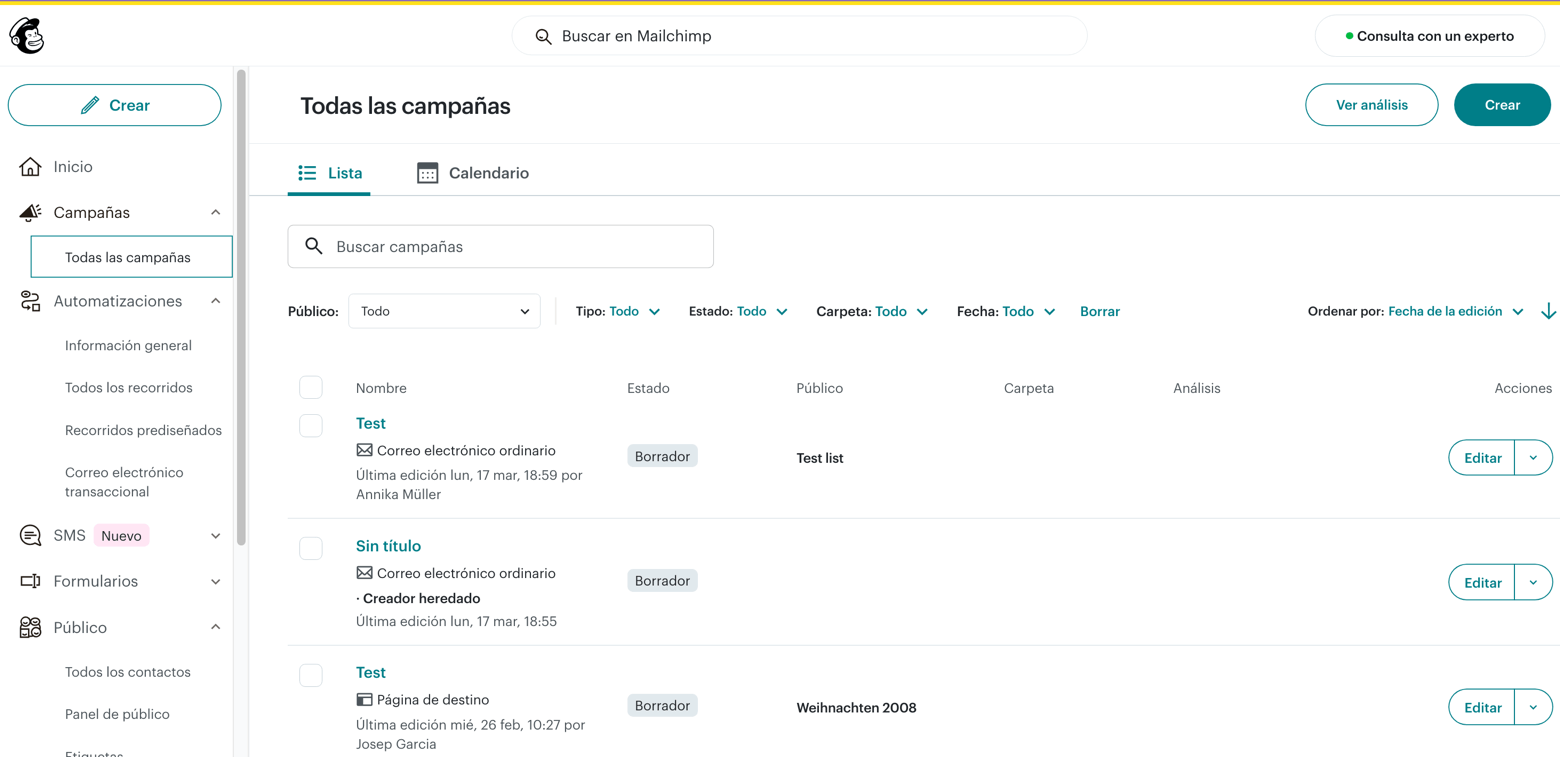The width and height of the screenshot is (1560, 757).
Task: Open actions arrow next to Editar for Weihnachten 2008
Action: tap(1533, 707)
